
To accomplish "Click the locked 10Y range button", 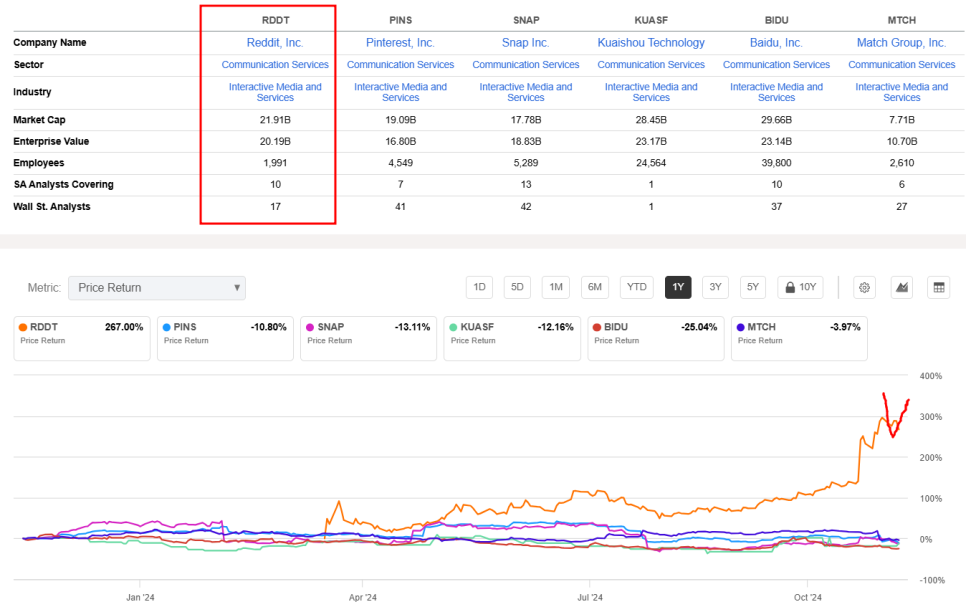I will (x=800, y=287).
